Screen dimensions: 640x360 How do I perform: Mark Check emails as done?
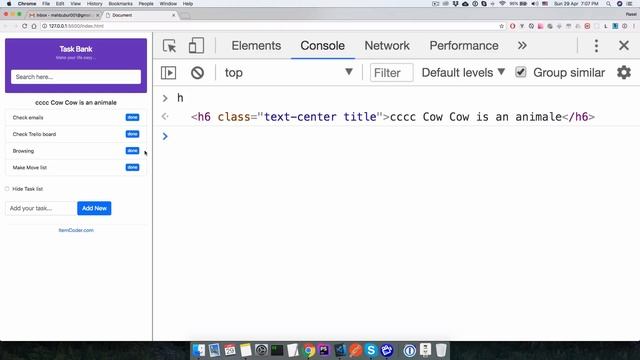pyautogui.click(x=132, y=118)
